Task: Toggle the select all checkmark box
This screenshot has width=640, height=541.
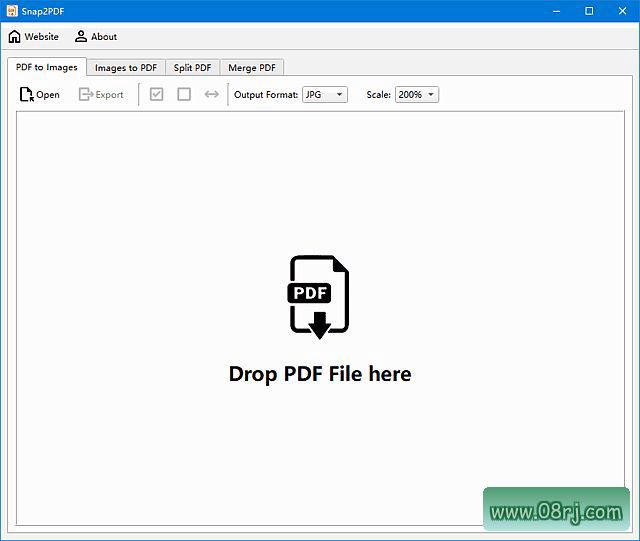Action: 156,95
